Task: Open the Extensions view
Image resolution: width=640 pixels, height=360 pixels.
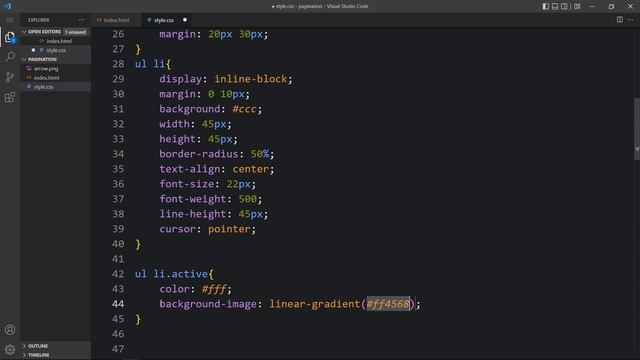Action: click(x=10, y=97)
